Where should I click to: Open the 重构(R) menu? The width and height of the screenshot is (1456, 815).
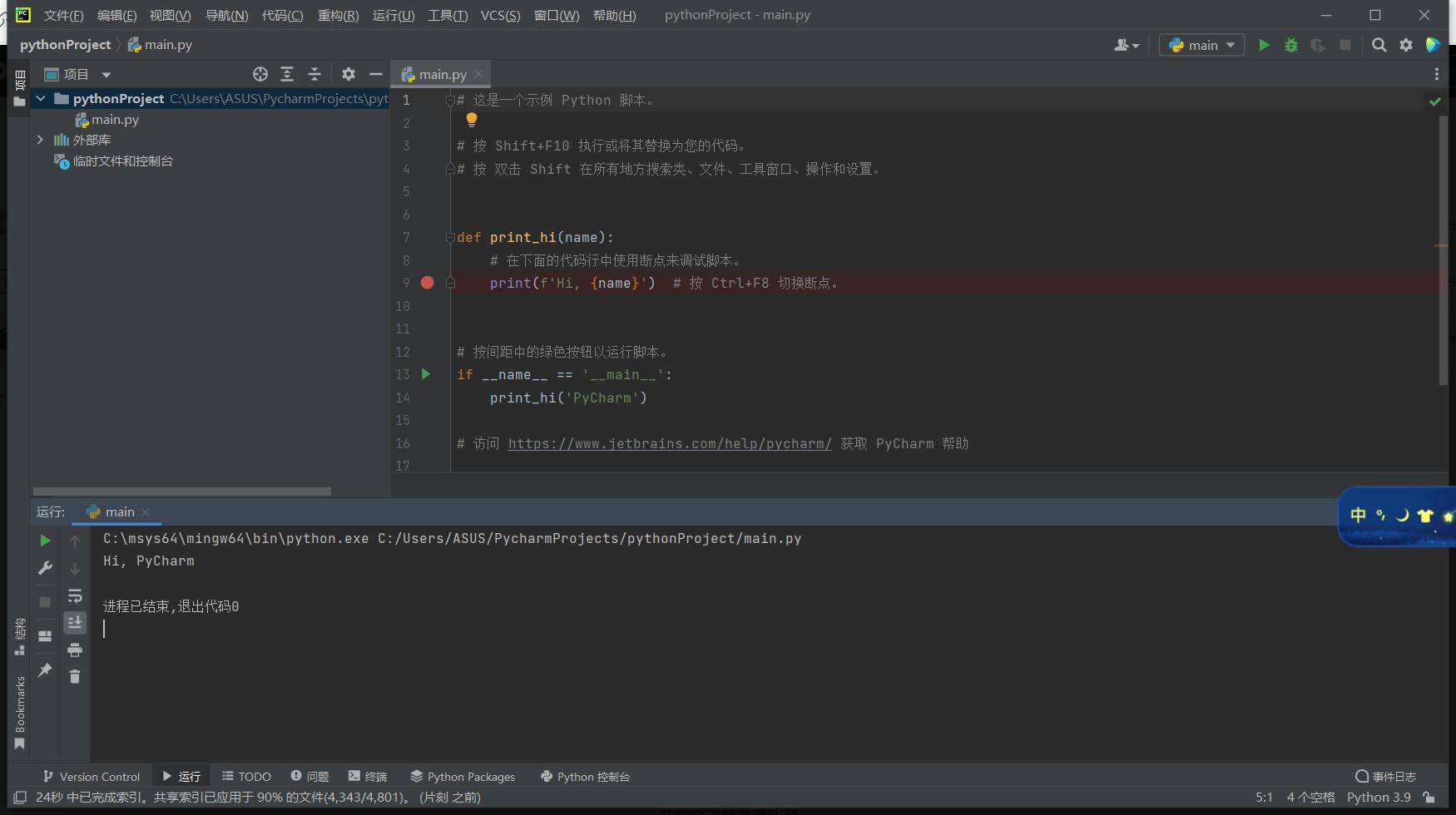[x=339, y=15]
